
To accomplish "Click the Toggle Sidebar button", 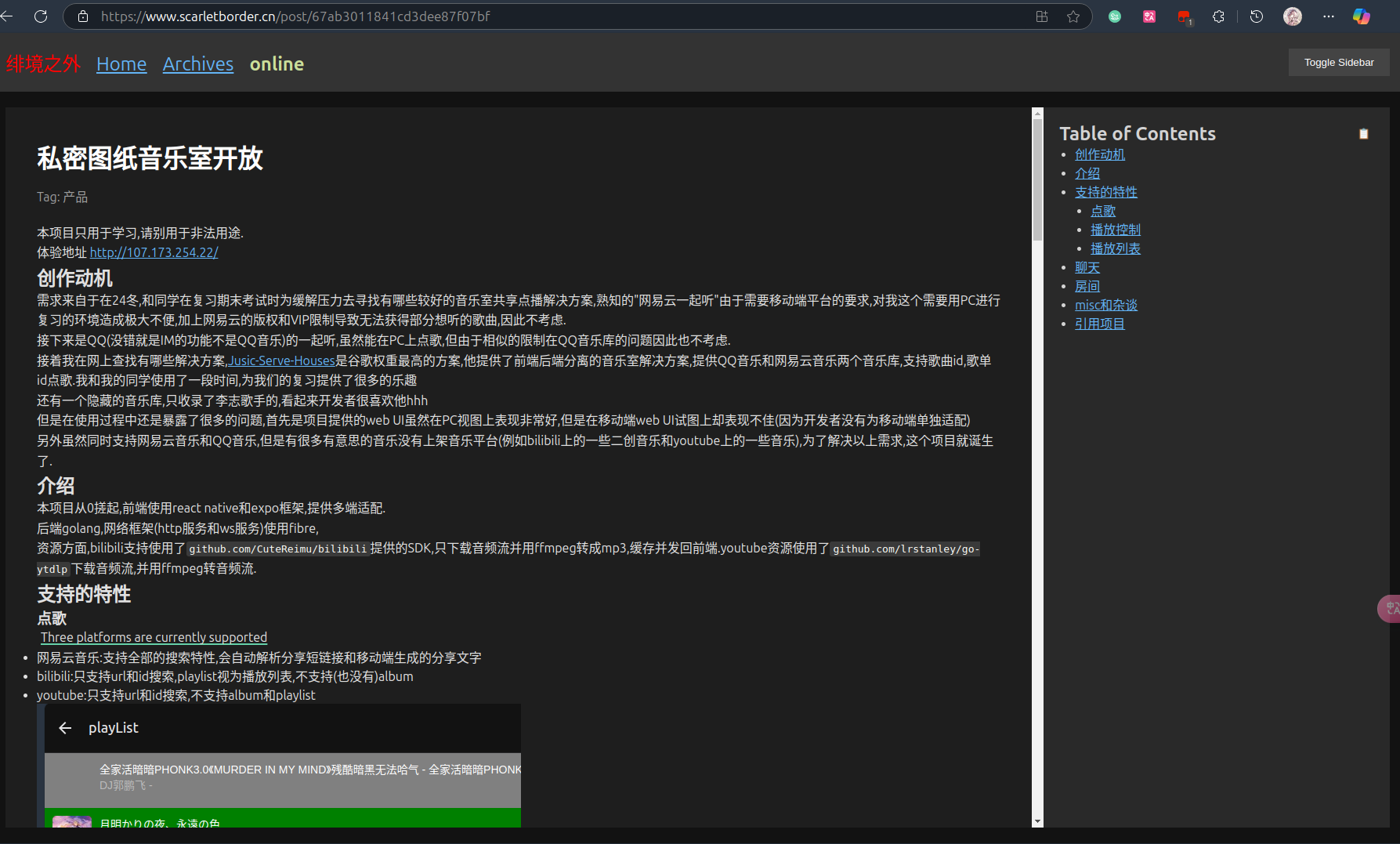I will click(1339, 63).
